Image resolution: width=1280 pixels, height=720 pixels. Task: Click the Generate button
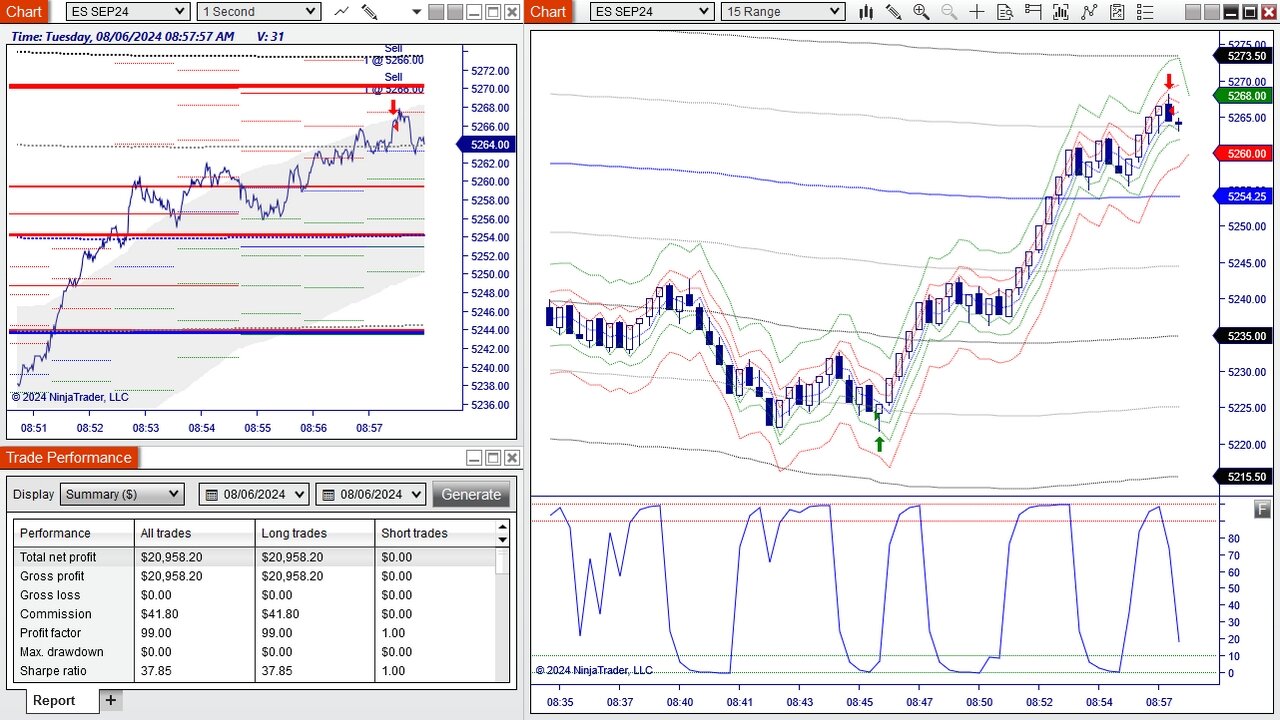coord(471,494)
